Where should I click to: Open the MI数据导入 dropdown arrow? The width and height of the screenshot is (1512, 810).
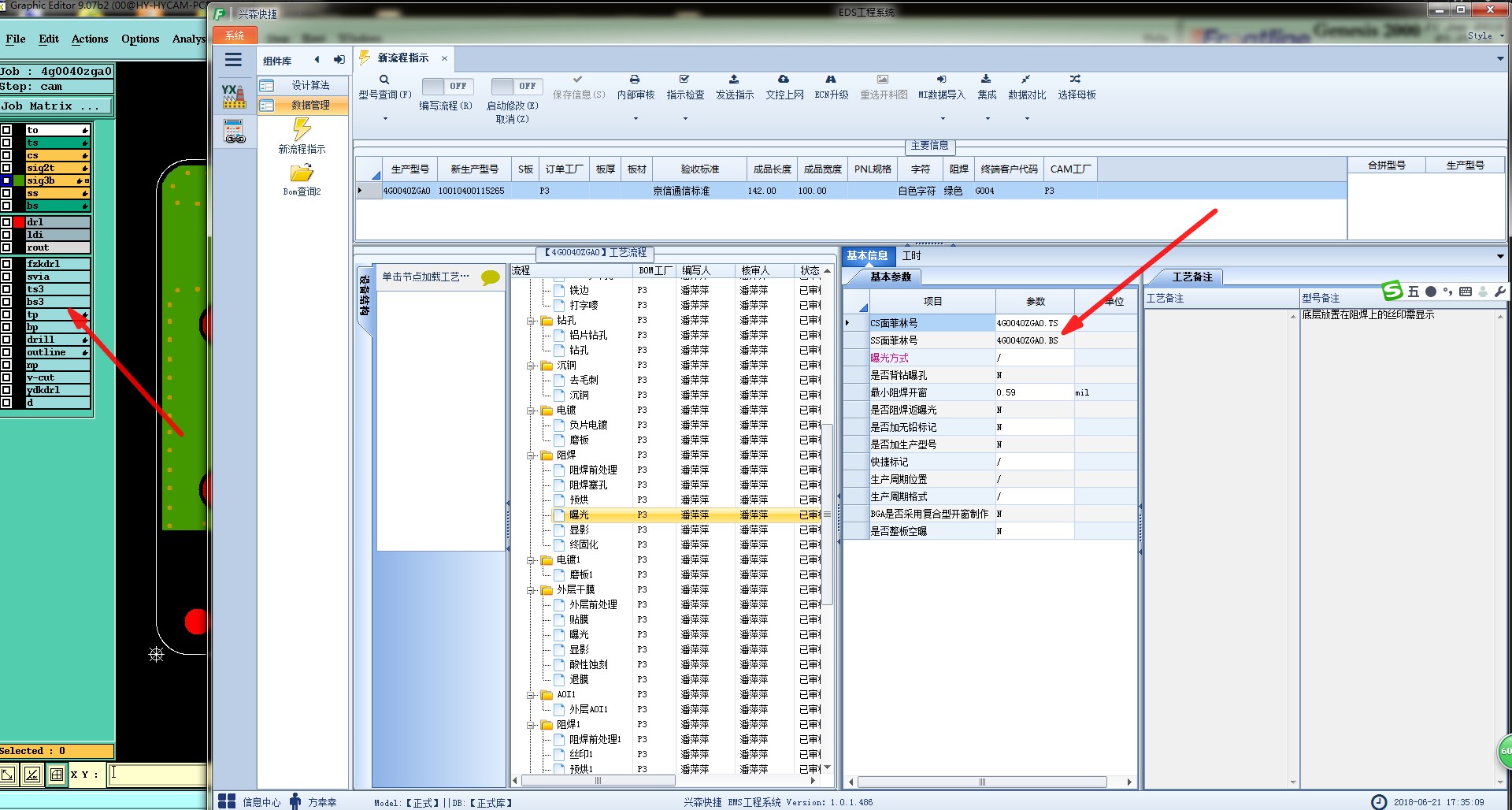(943, 119)
